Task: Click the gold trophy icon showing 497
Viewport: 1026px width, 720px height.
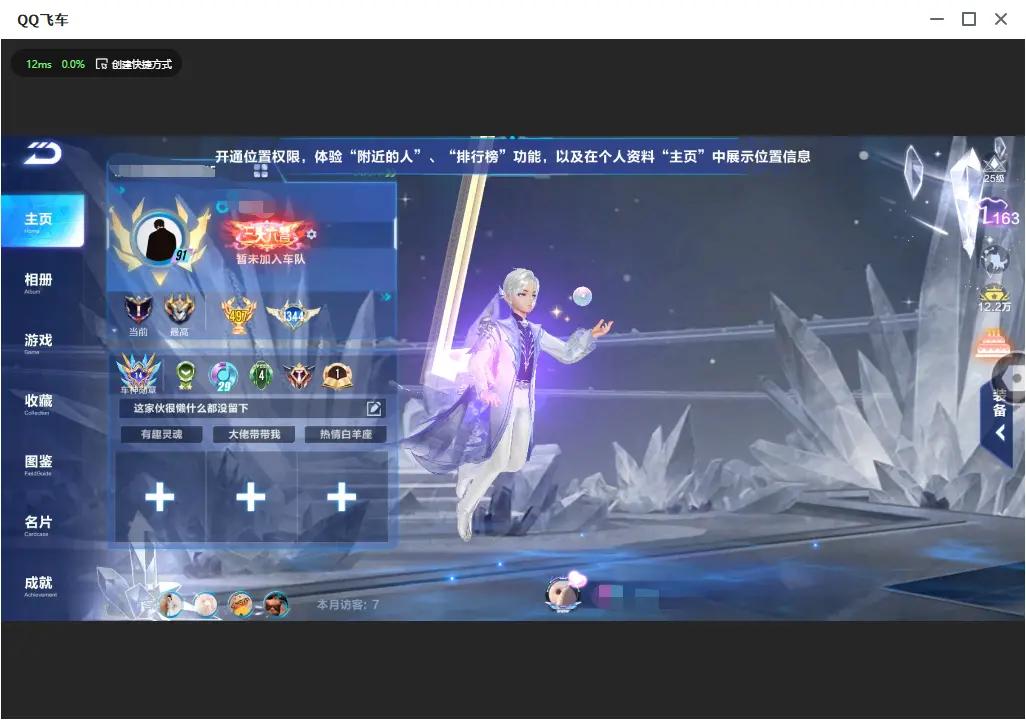Action: pyautogui.click(x=238, y=314)
